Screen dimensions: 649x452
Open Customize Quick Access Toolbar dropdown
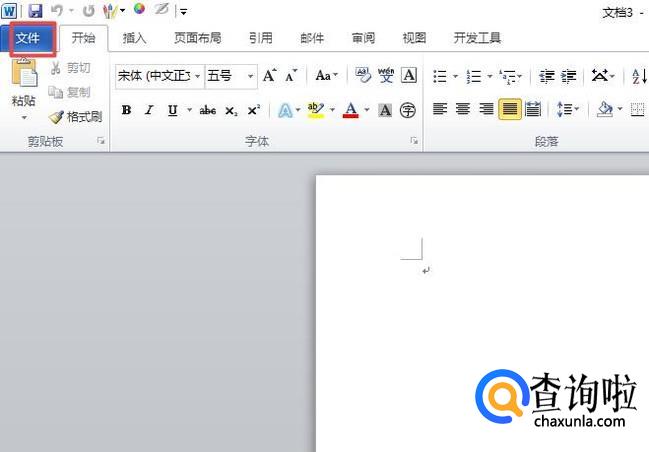click(x=183, y=12)
